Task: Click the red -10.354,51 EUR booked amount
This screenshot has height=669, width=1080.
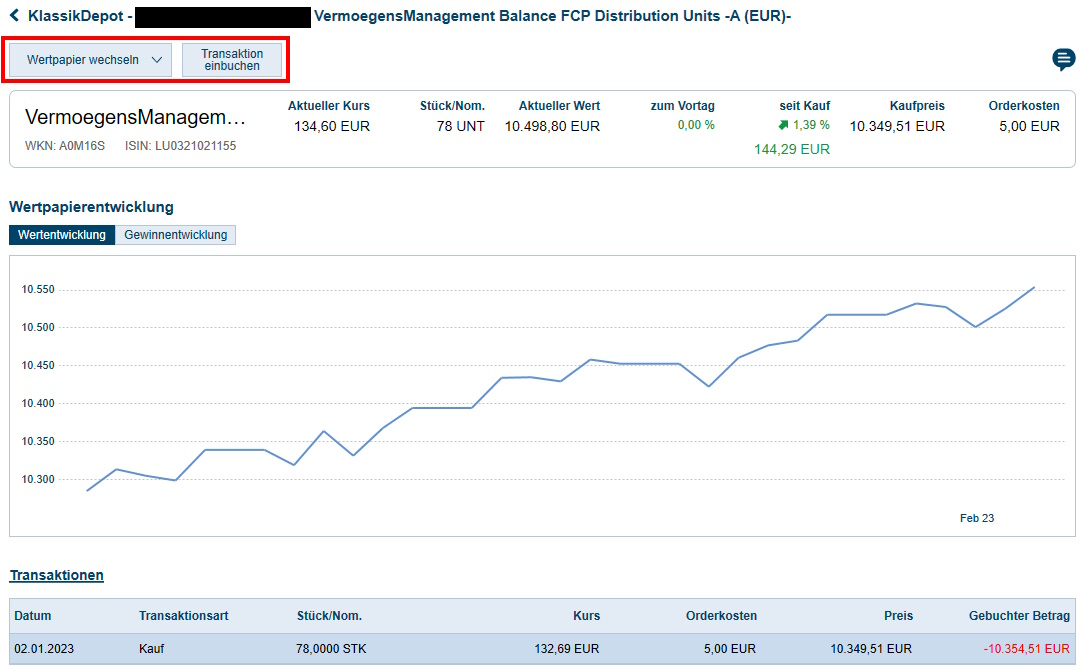Action: (1027, 649)
